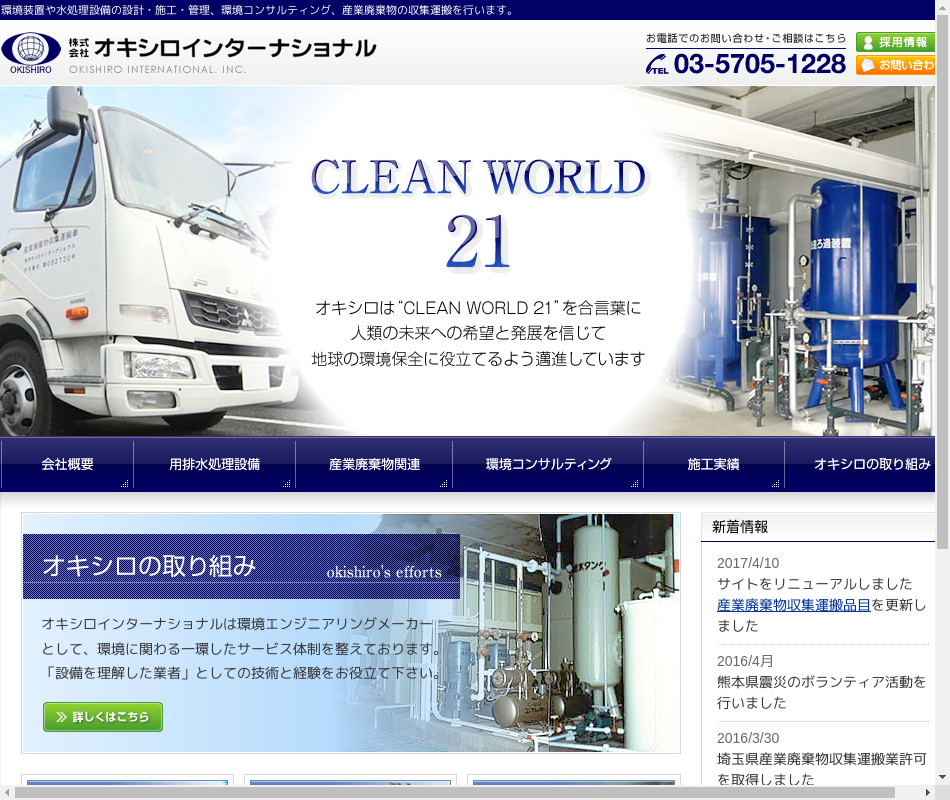Click the Okishiro globe logo
Screen dimensions: 950x800
31,53
